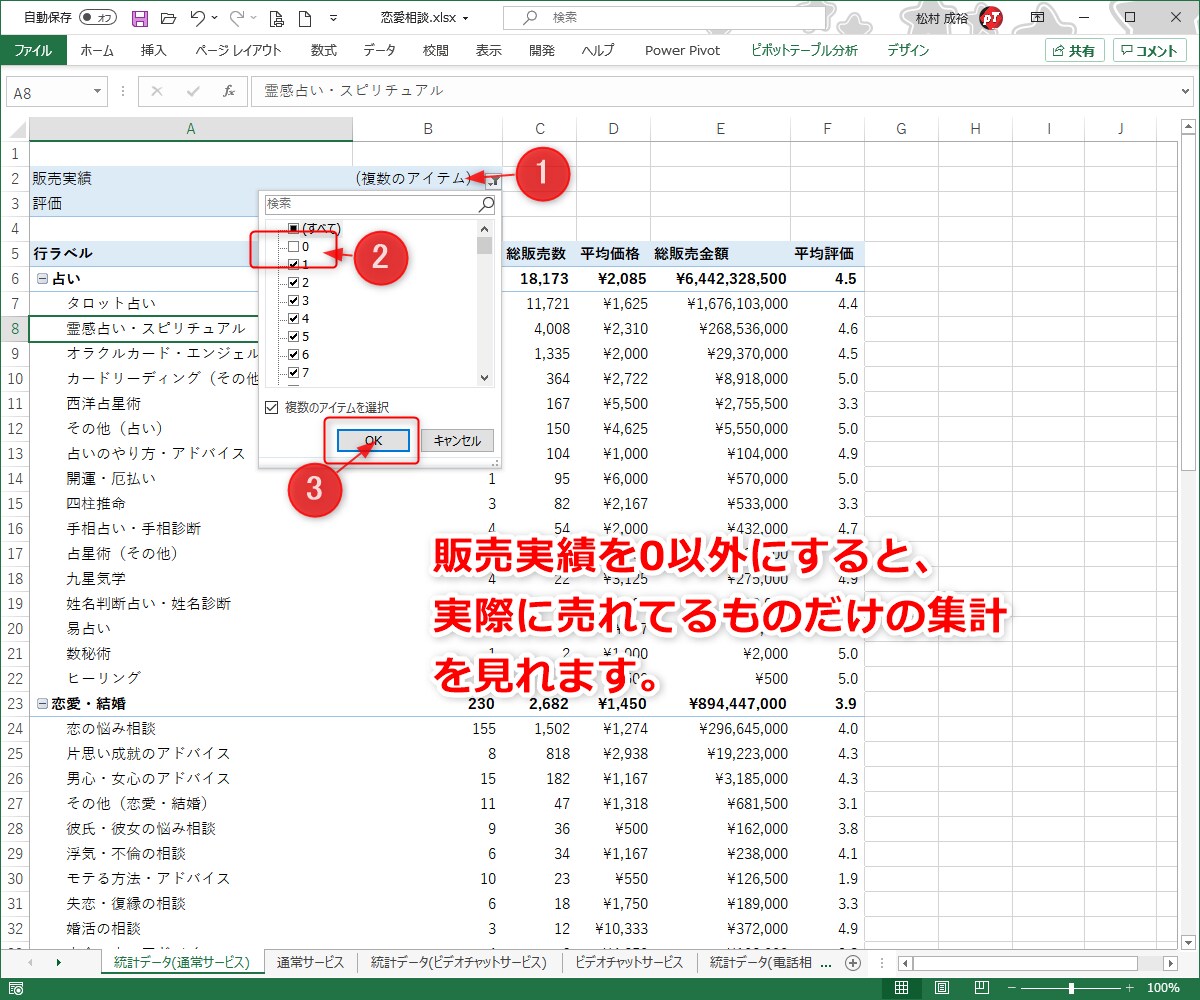Open the 販売実績 filter dropdown button
Screen dimensions: 1200x1000
(x=492, y=180)
